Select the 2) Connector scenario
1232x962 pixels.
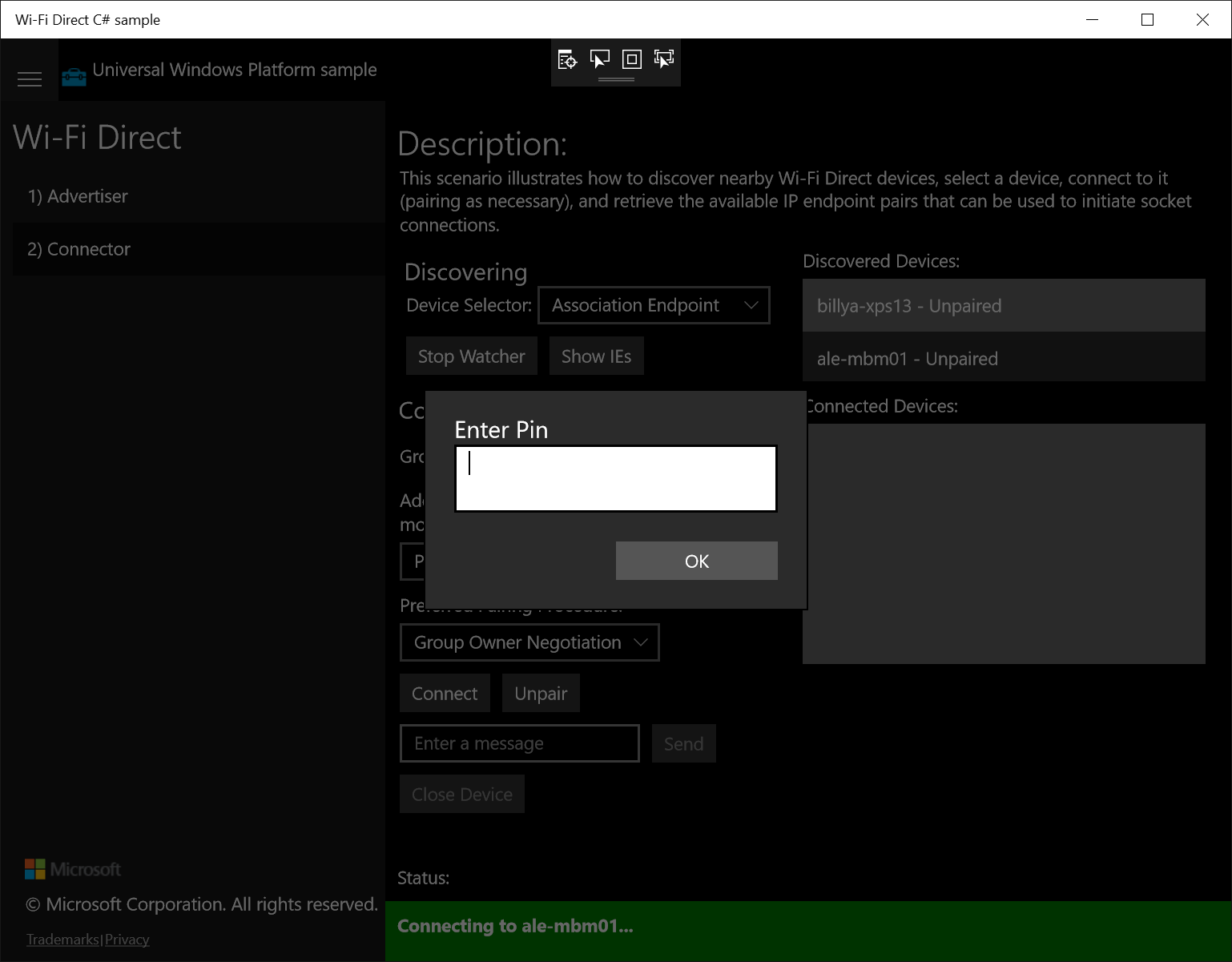click(199, 249)
